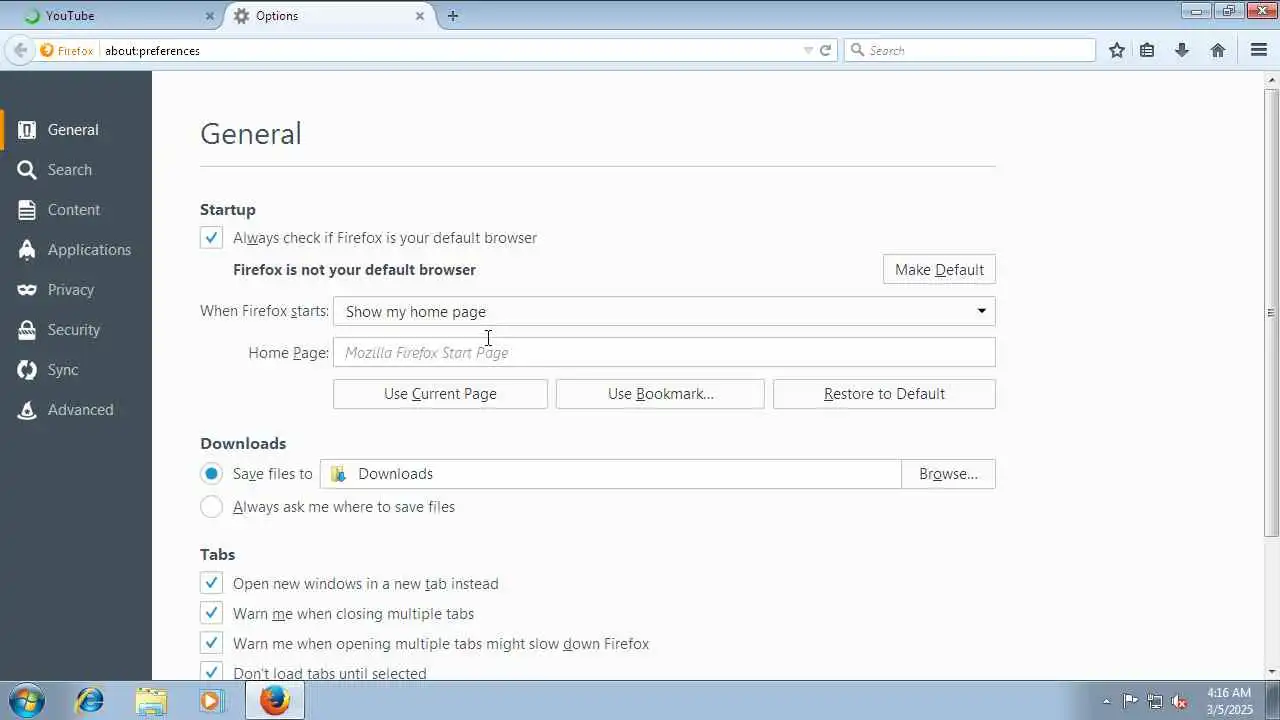The width and height of the screenshot is (1280, 720).
Task: Click the muted volume tray icon
Action: coord(1180,701)
